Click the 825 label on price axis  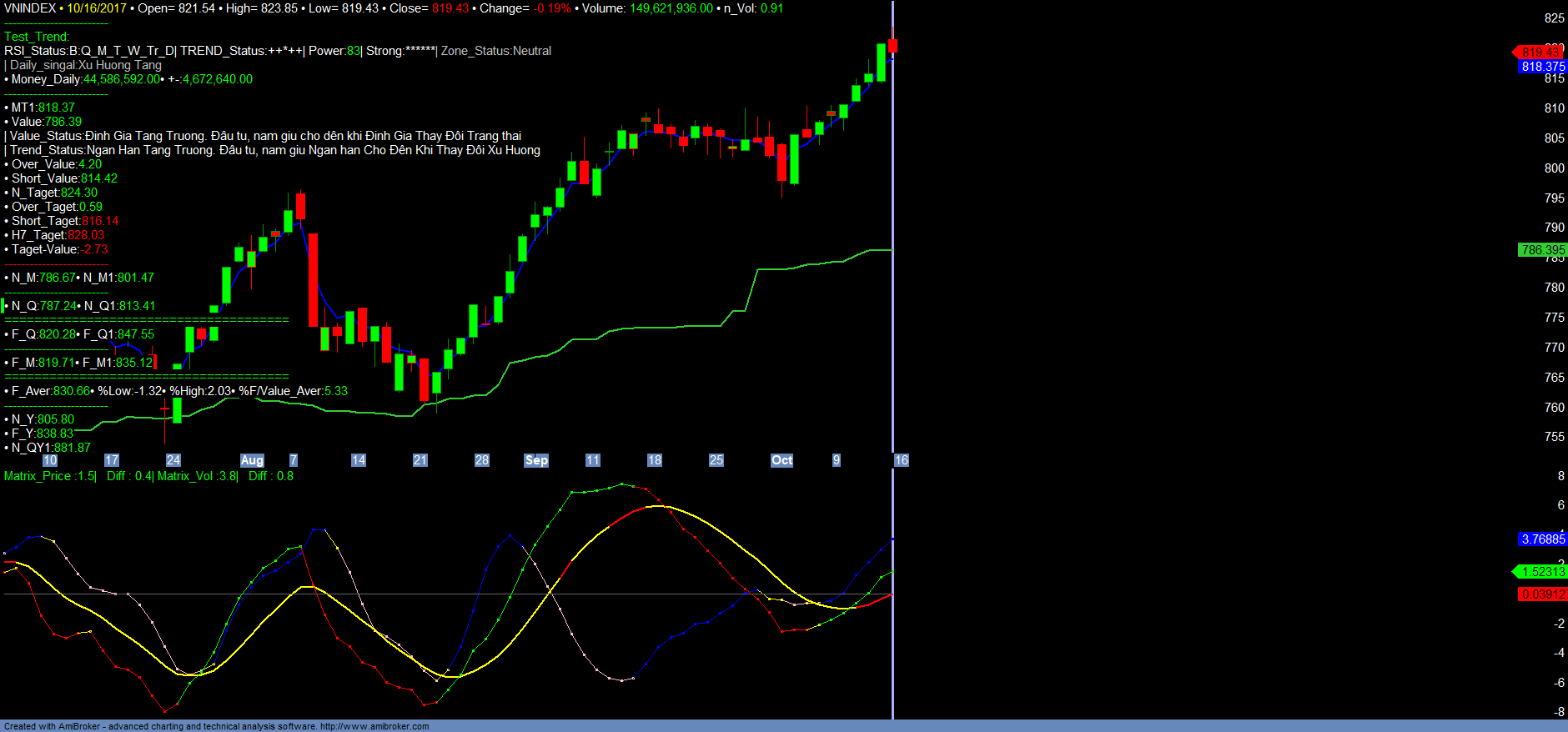tap(1554, 18)
